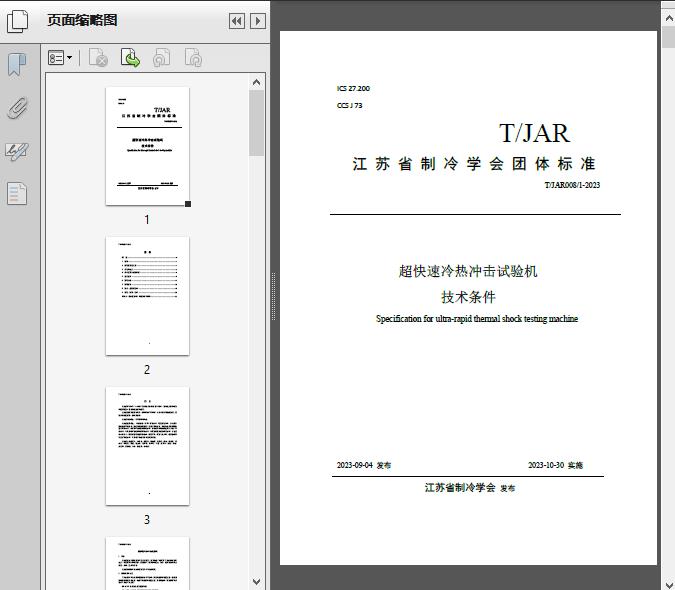Click document view scroll-up arrow
Viewport: 675px width, 590px height.
(x=669, y=18)
